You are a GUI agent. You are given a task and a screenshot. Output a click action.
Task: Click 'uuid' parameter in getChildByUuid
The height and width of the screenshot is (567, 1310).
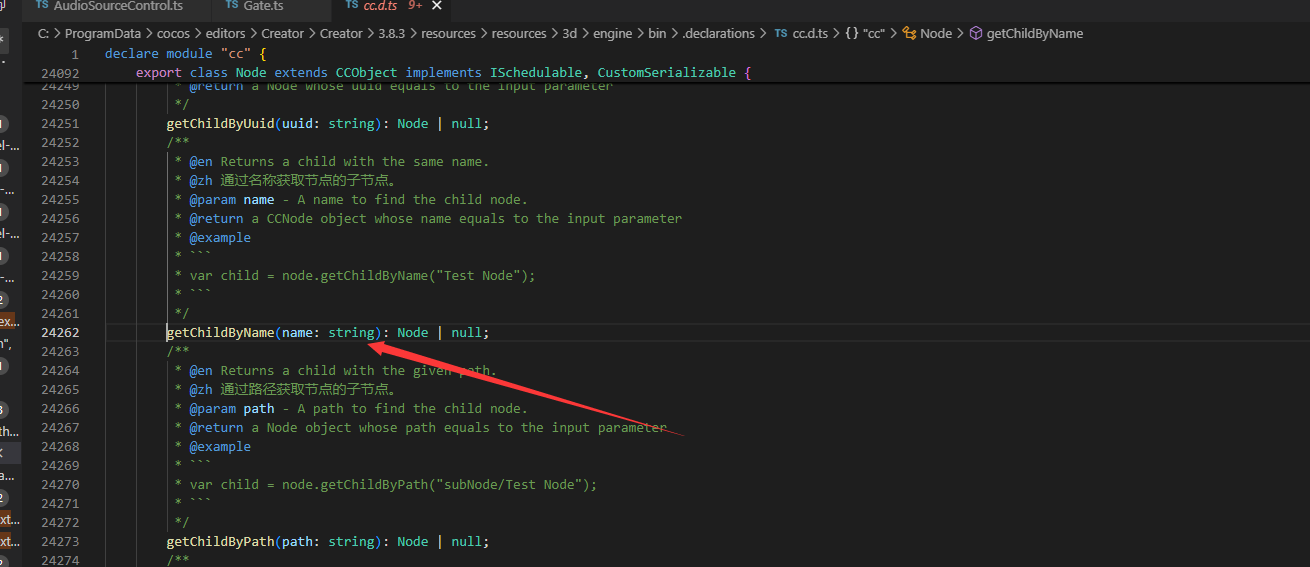coord(297,124)
